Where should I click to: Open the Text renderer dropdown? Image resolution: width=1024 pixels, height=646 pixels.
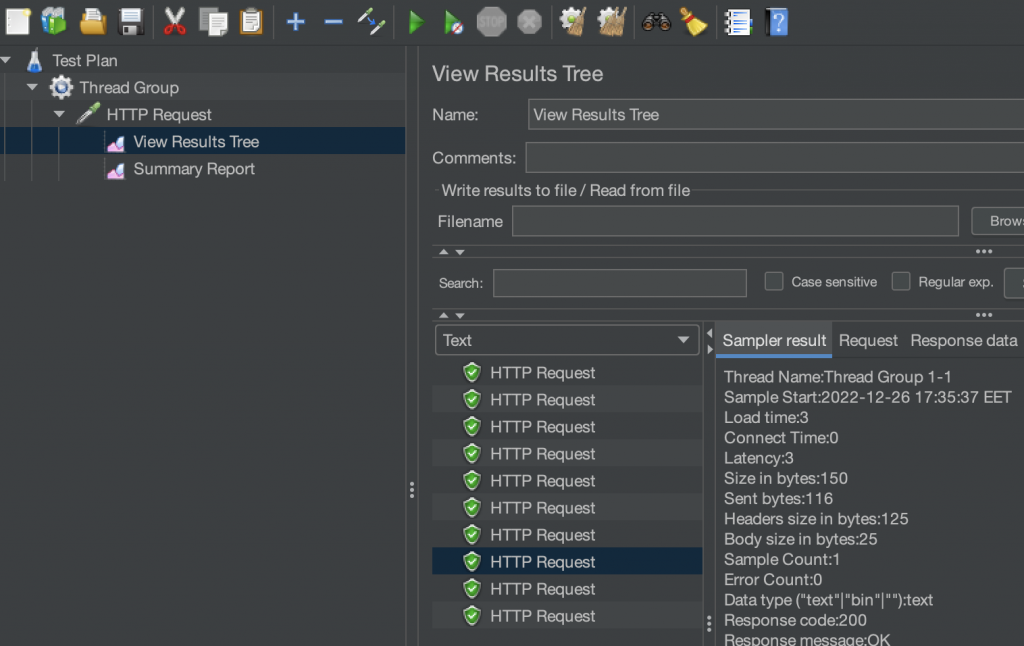coord(567,340)
